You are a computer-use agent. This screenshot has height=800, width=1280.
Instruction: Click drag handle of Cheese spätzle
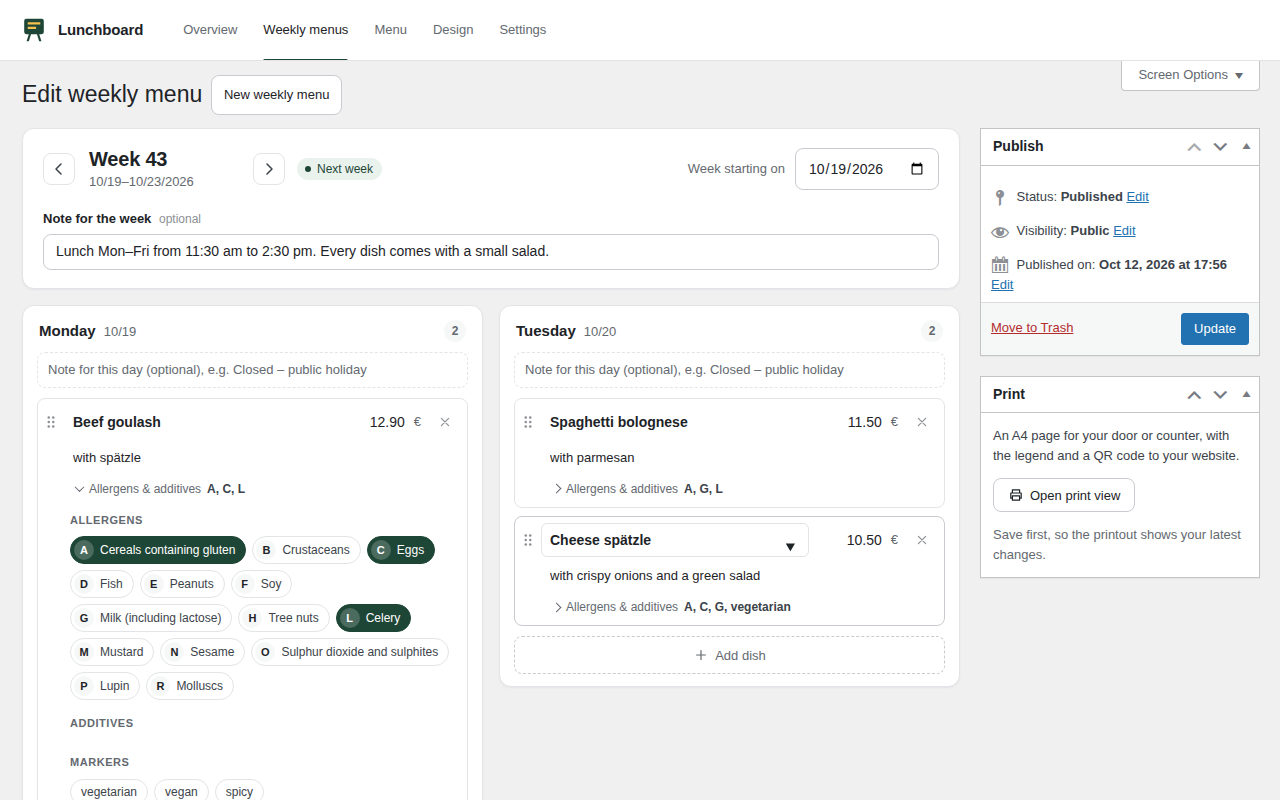(x=528, y=540)
